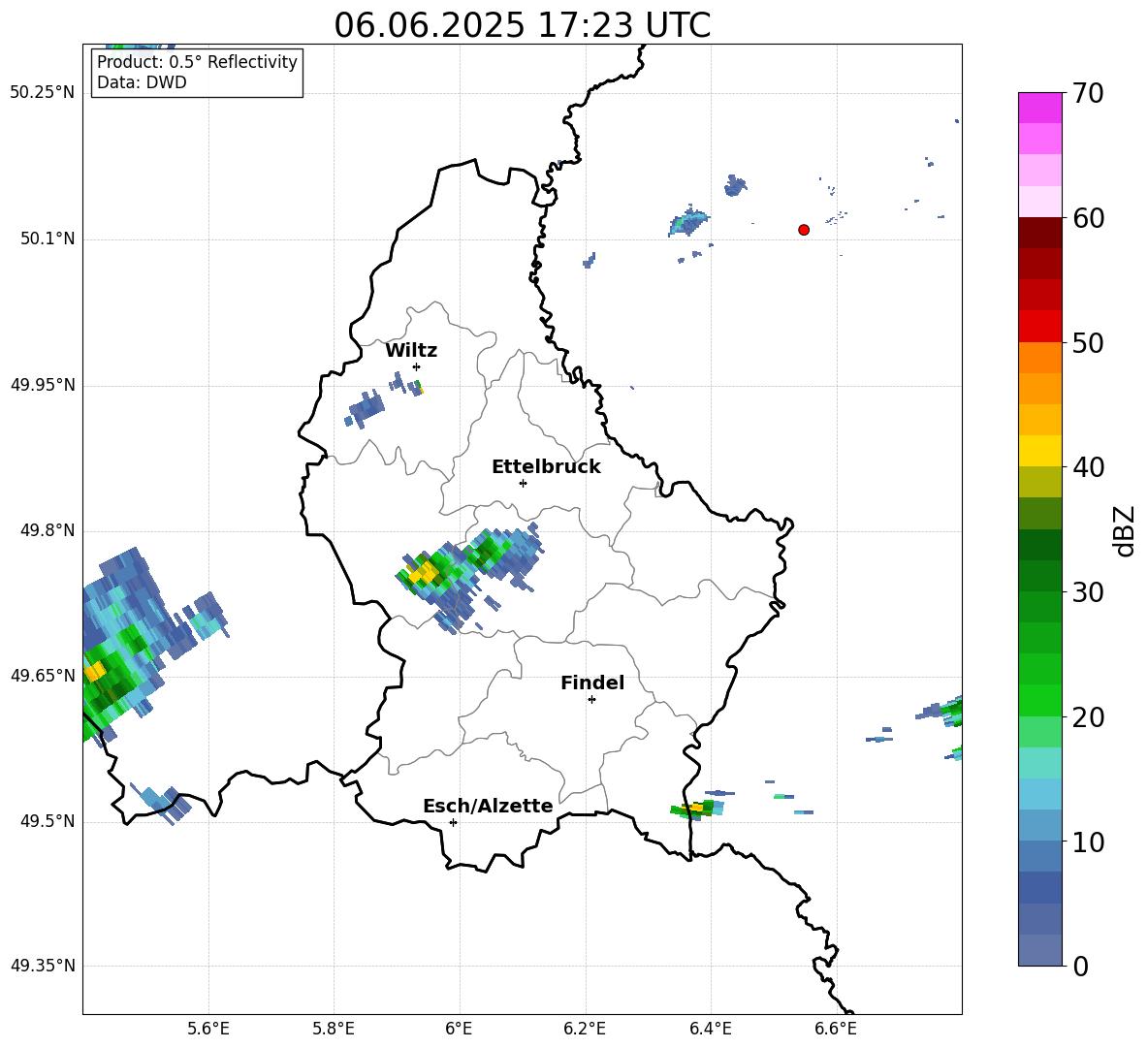Click the dark green colorbar segment near 30
This screenshot has height=1048, width=1148.
click(x=1040, y=576)
